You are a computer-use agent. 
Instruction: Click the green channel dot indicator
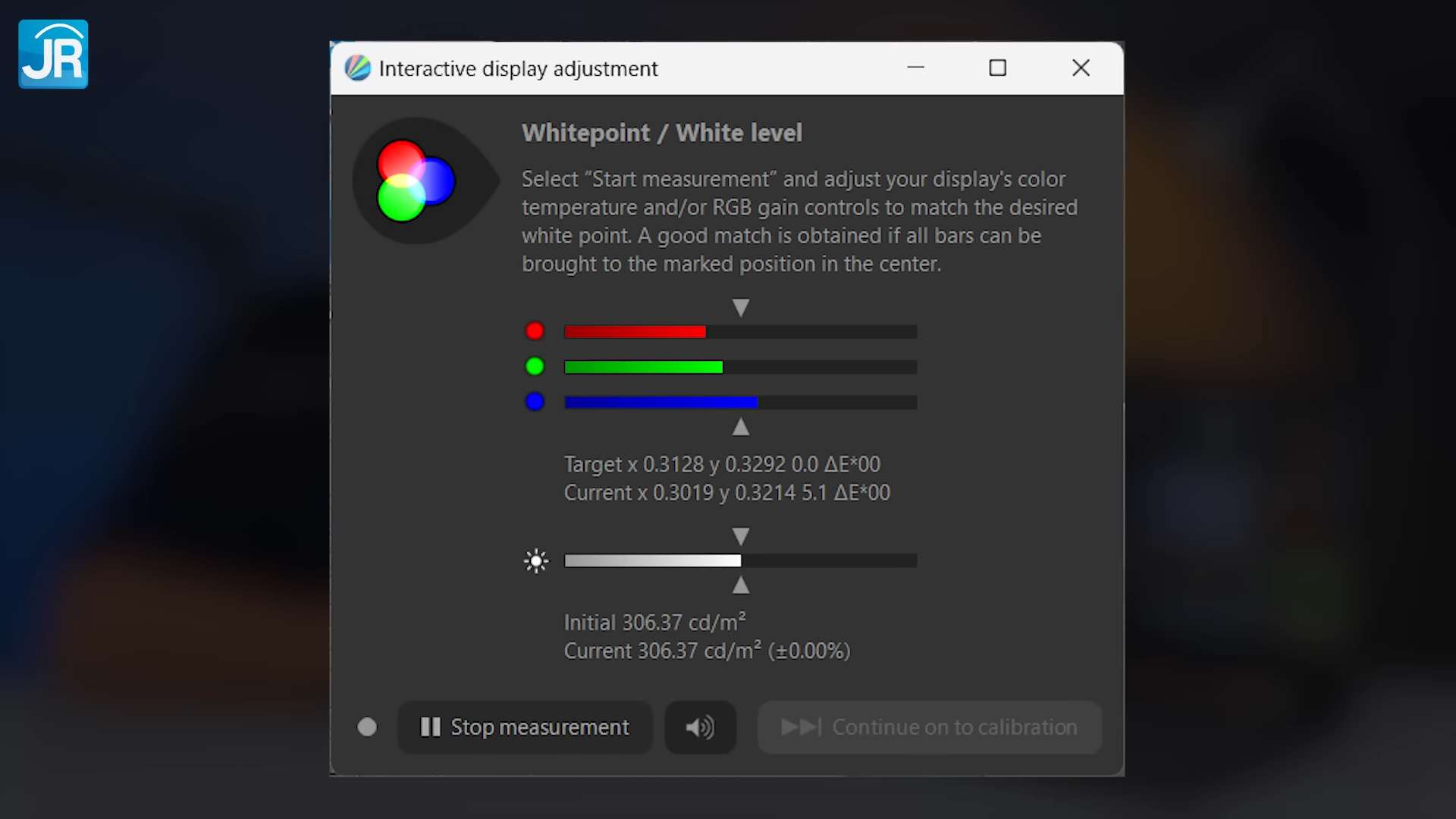click(535, 367)
